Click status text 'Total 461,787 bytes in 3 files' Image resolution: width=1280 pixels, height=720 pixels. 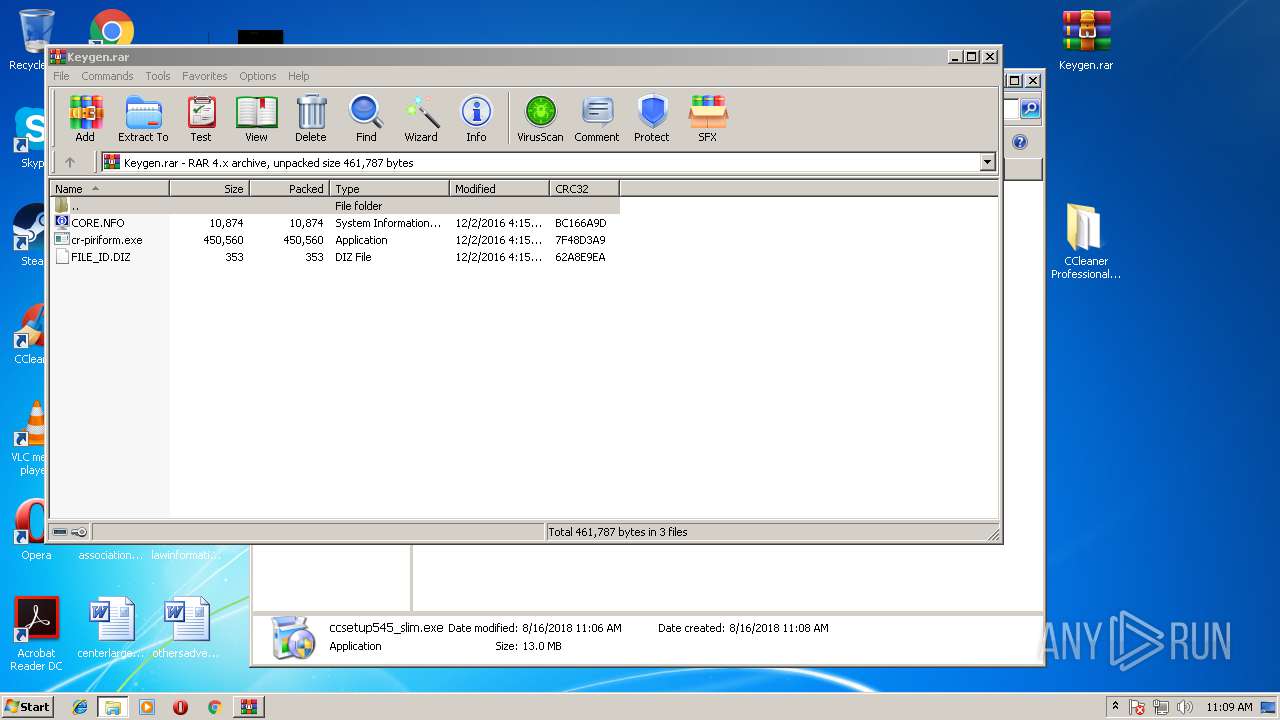pos(617,532)
